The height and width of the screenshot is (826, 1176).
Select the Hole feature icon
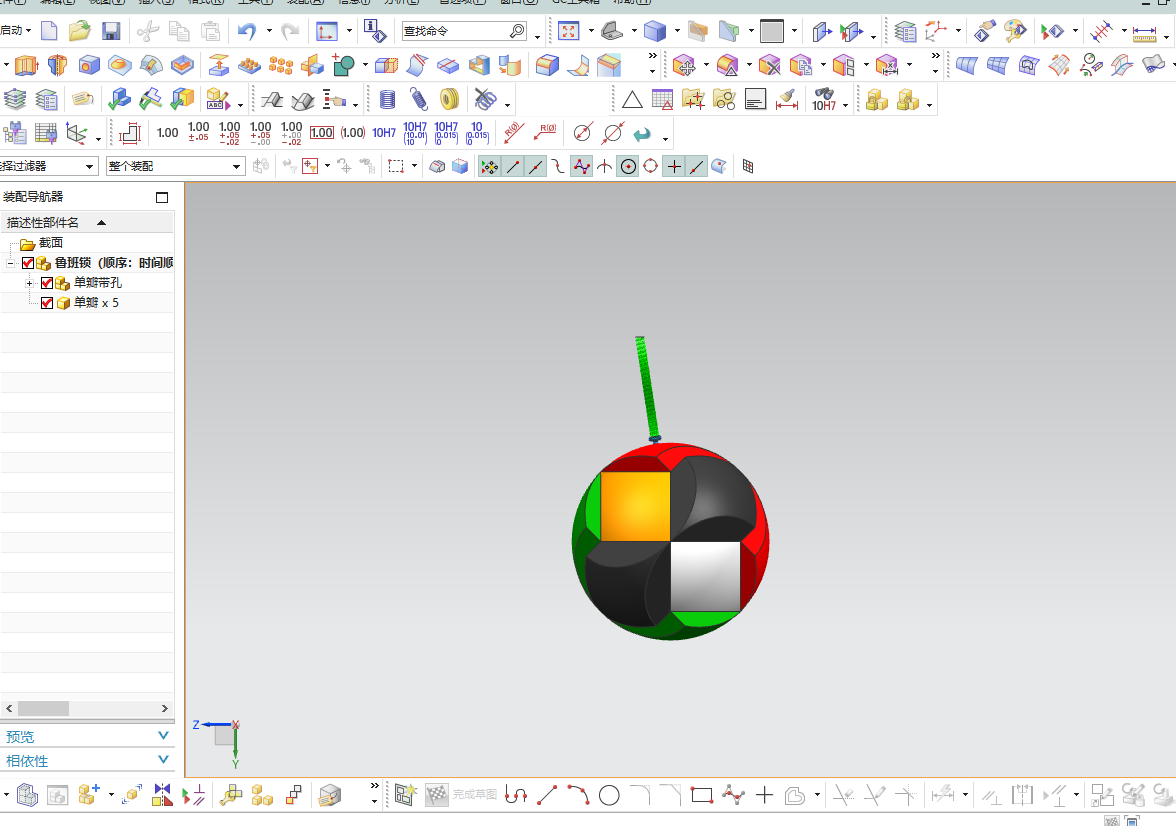pyautogui.click(x=89, y=65)
